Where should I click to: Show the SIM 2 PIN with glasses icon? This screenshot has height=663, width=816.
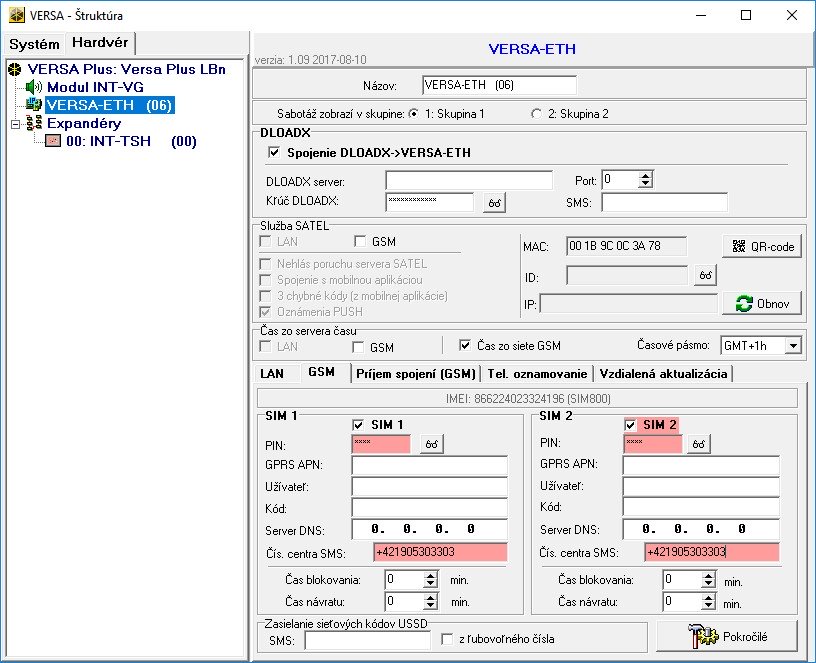point(701,444)
